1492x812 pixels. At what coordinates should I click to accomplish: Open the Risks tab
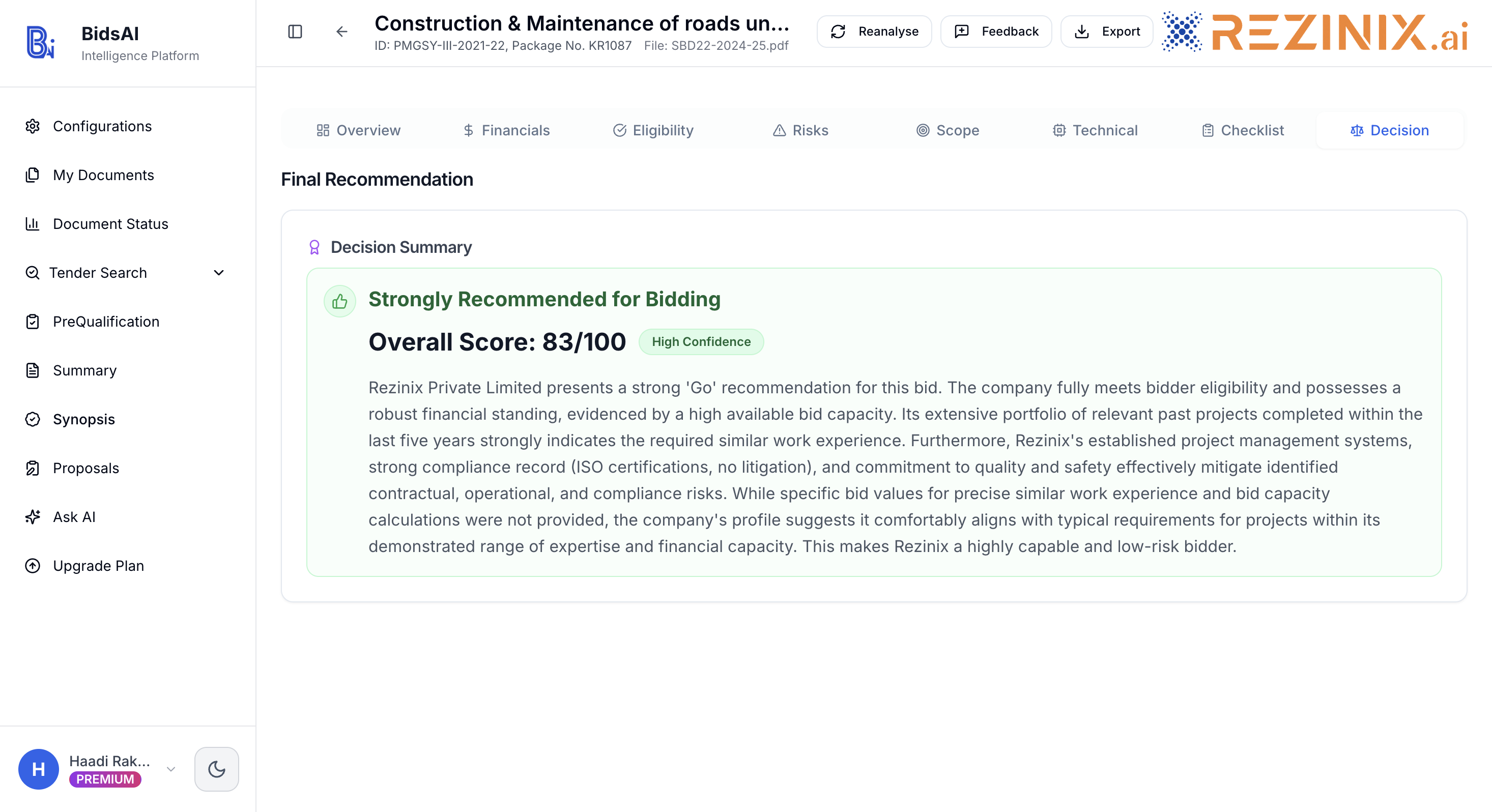tap(800, 130)
